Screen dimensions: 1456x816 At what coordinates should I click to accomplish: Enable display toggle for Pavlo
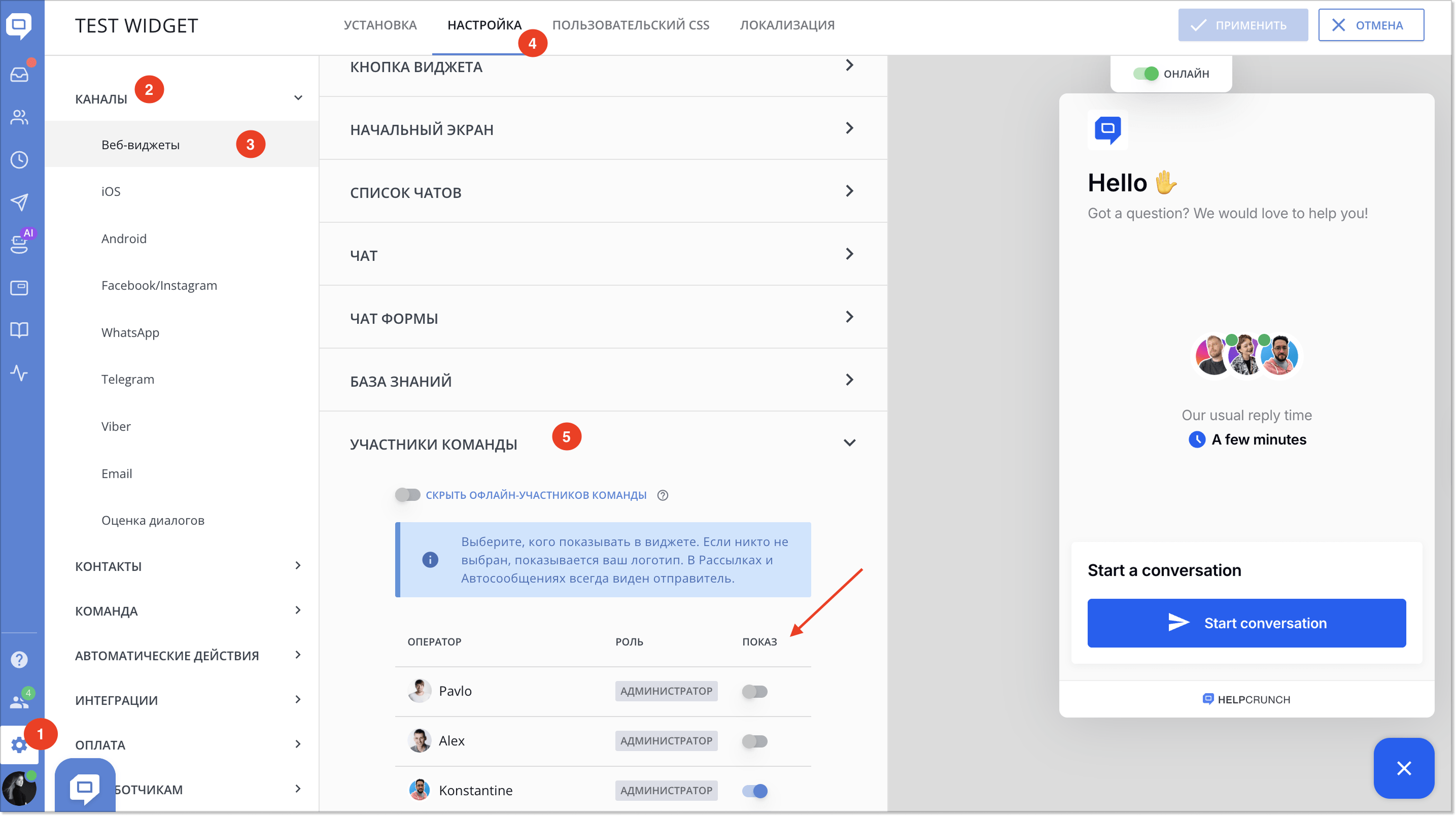point(754,691)
